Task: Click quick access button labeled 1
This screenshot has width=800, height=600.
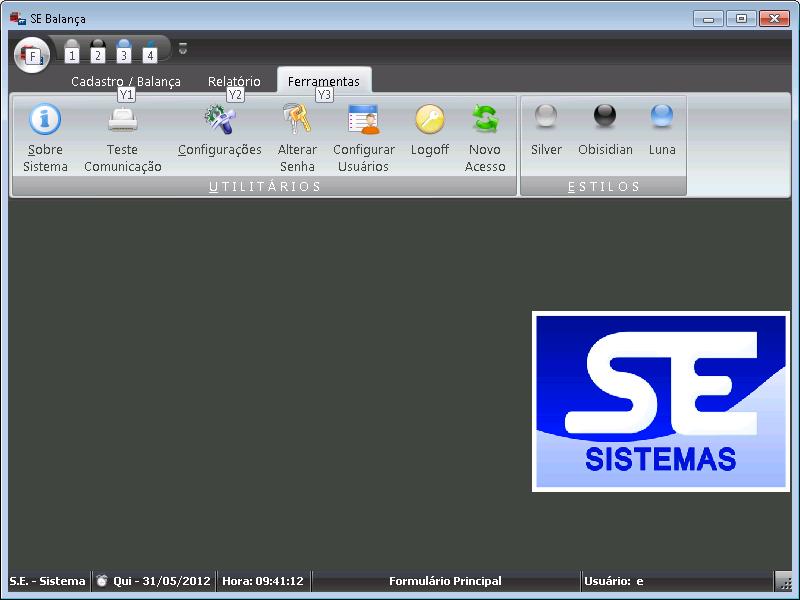Action: click(71, 50)
